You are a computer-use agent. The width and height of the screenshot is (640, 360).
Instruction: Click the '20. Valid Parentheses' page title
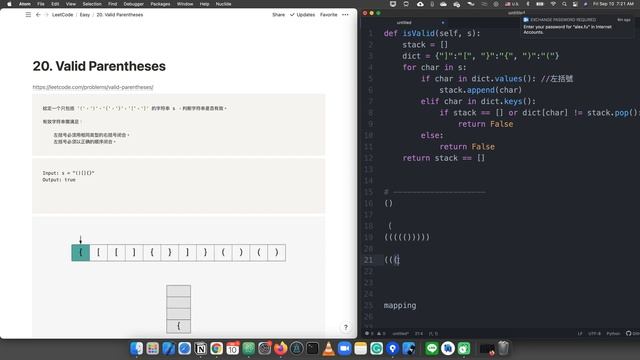(99, 66)
